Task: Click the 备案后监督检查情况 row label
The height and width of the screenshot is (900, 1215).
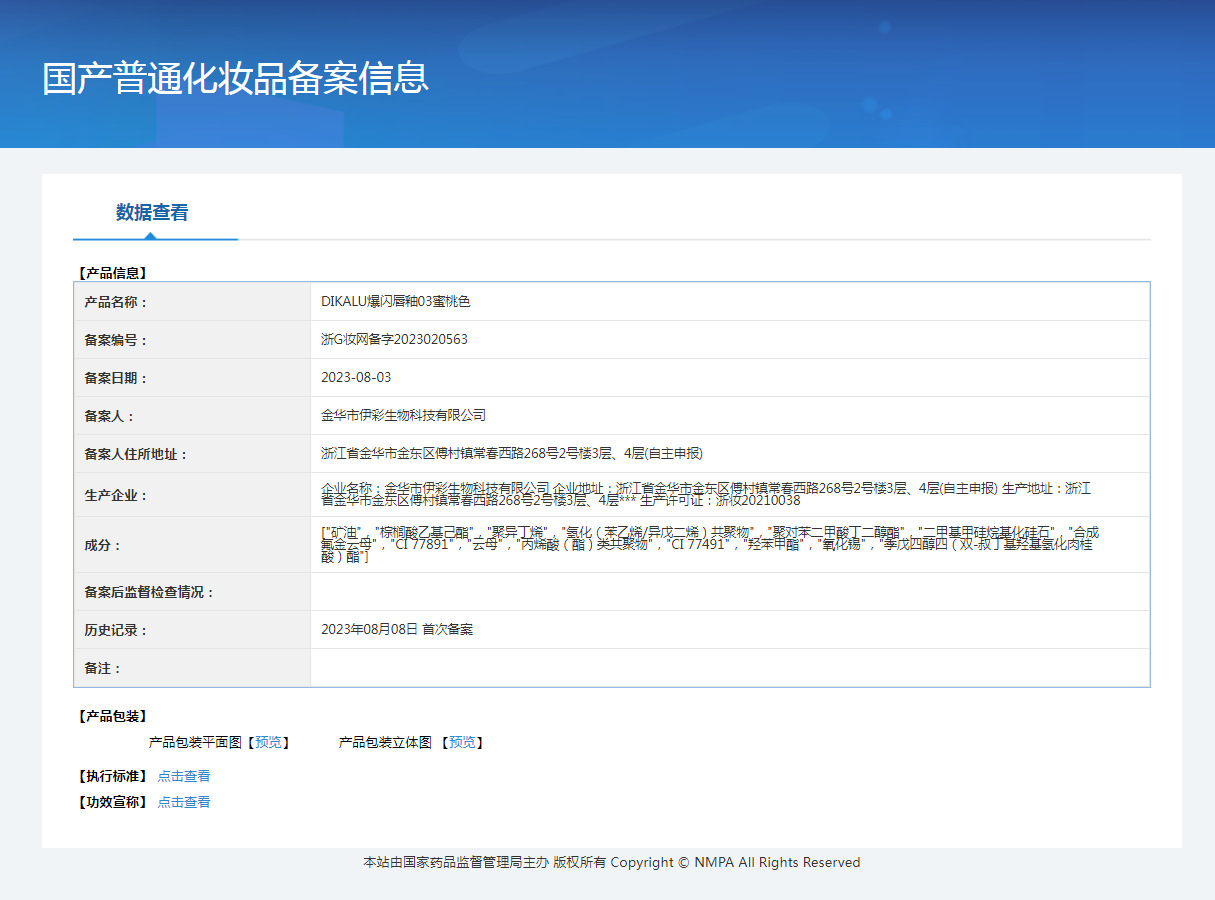Action: pos(149,592)
